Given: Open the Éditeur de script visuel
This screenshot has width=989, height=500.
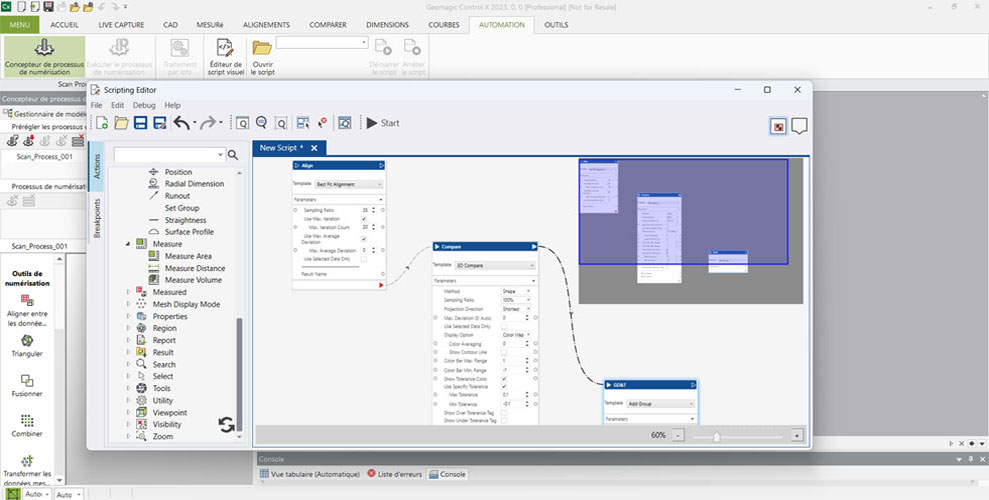Looking at the screenshot, I should [x=225, y=57].
